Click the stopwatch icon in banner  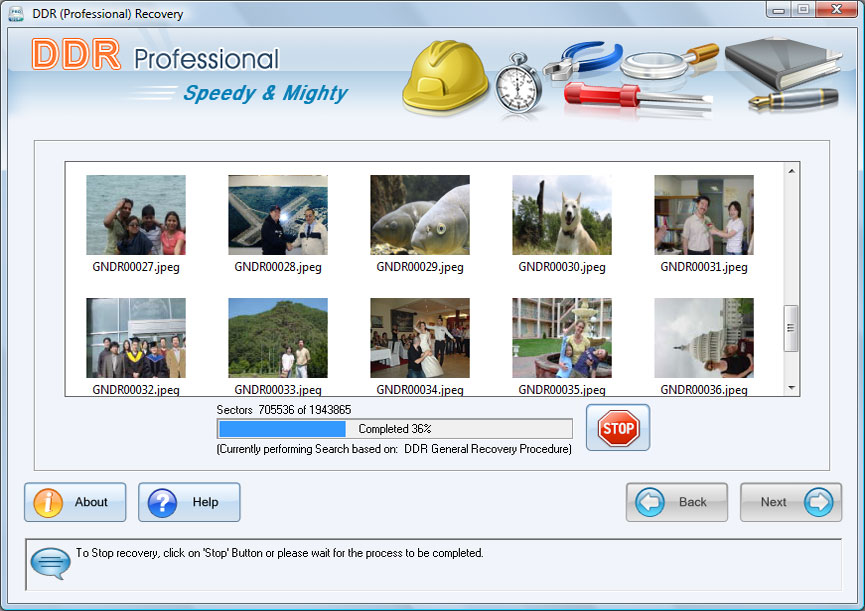point(518,84)
